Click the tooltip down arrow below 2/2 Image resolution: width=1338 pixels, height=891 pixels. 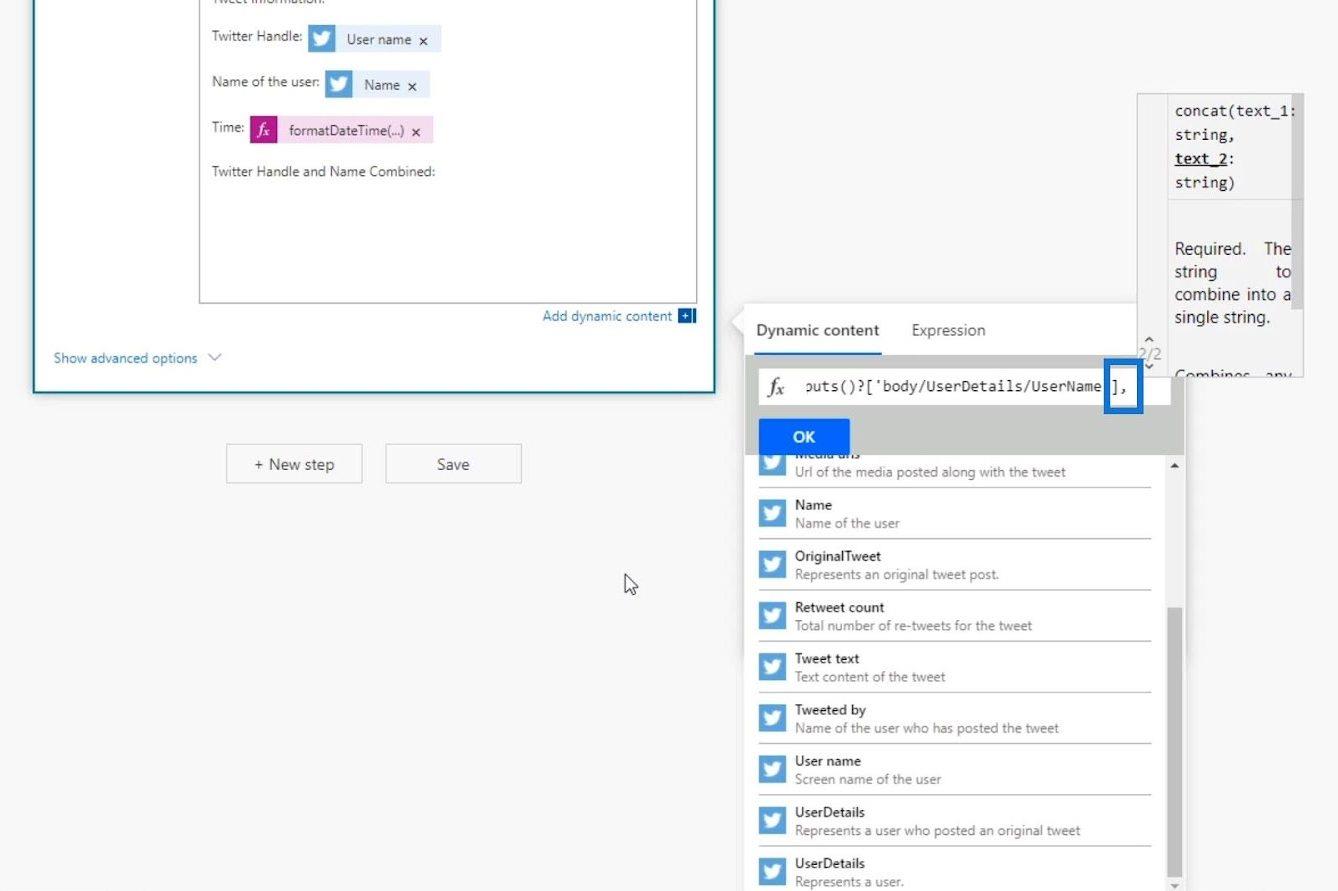pyautogui.click(x=1149, y=366)
